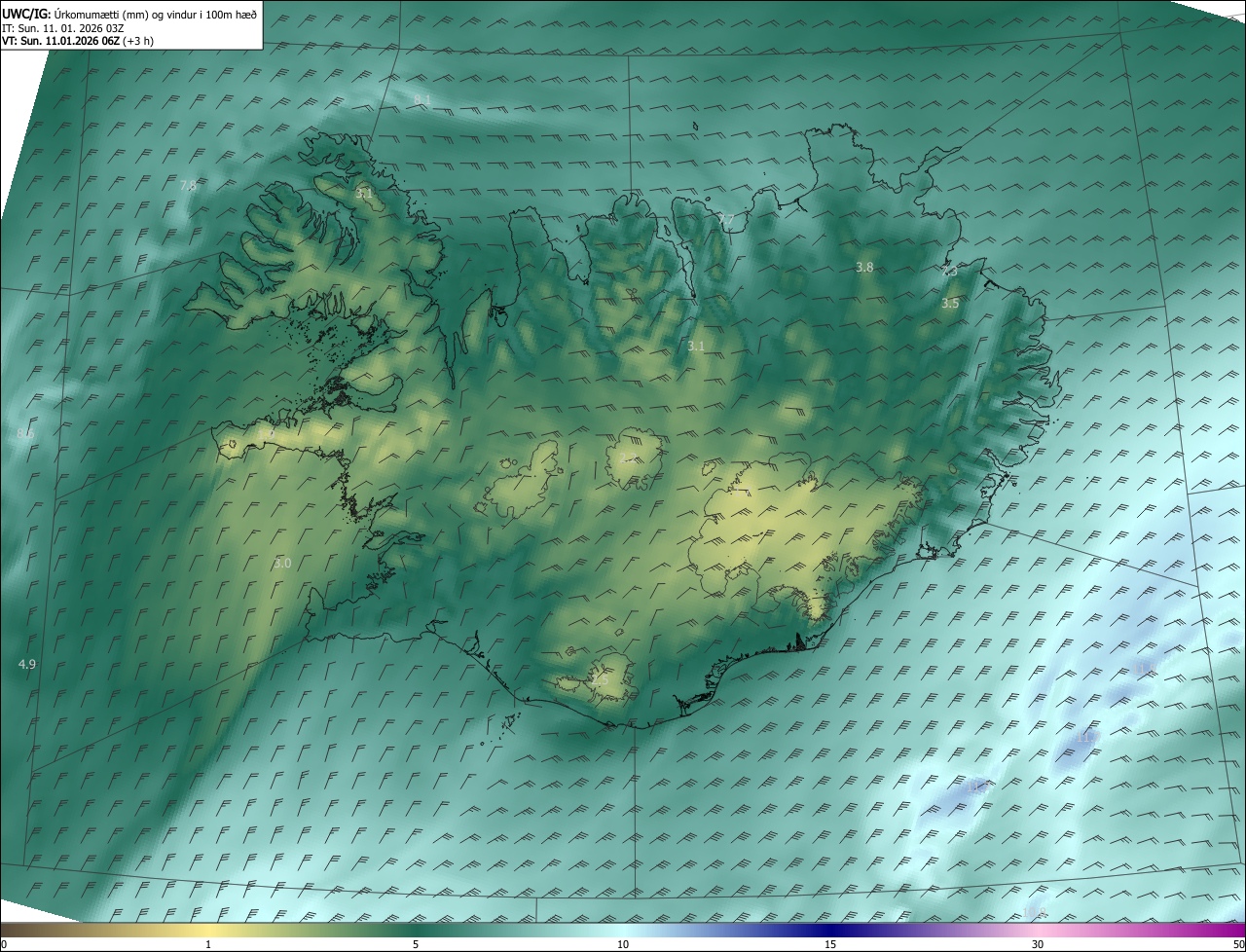Click the '1' tick on the color scale
The image size is (1246, 952).
(208, 944)
